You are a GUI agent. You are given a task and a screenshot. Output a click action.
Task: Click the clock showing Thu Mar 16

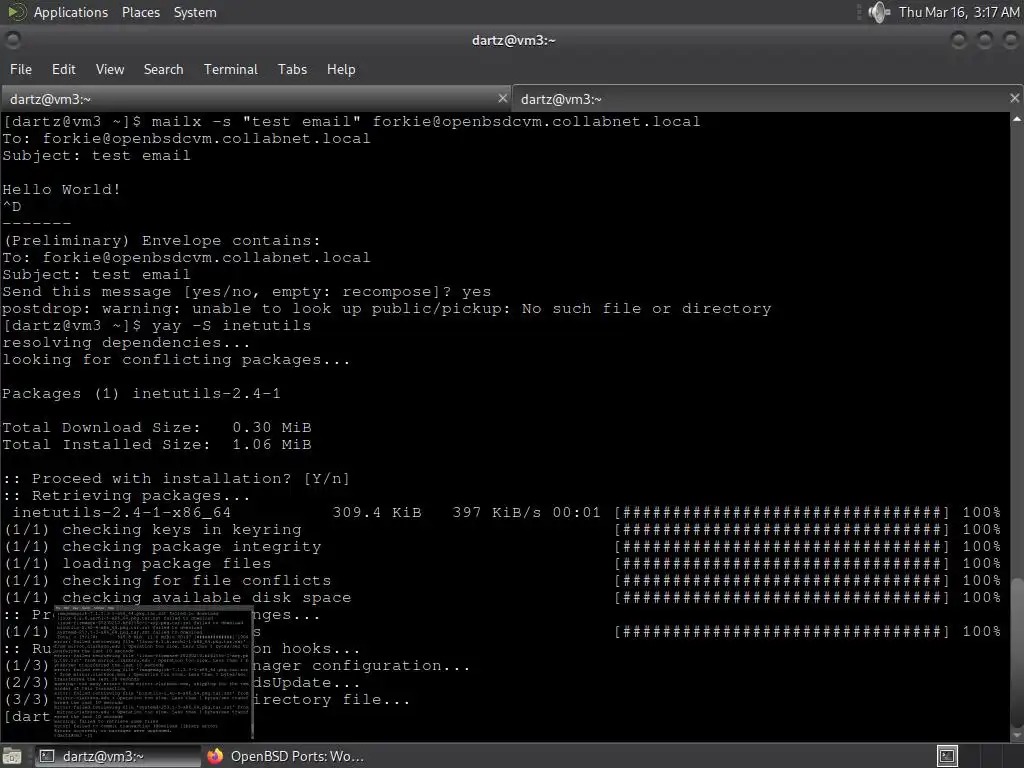pyautogui.click(x=958, y=12)
